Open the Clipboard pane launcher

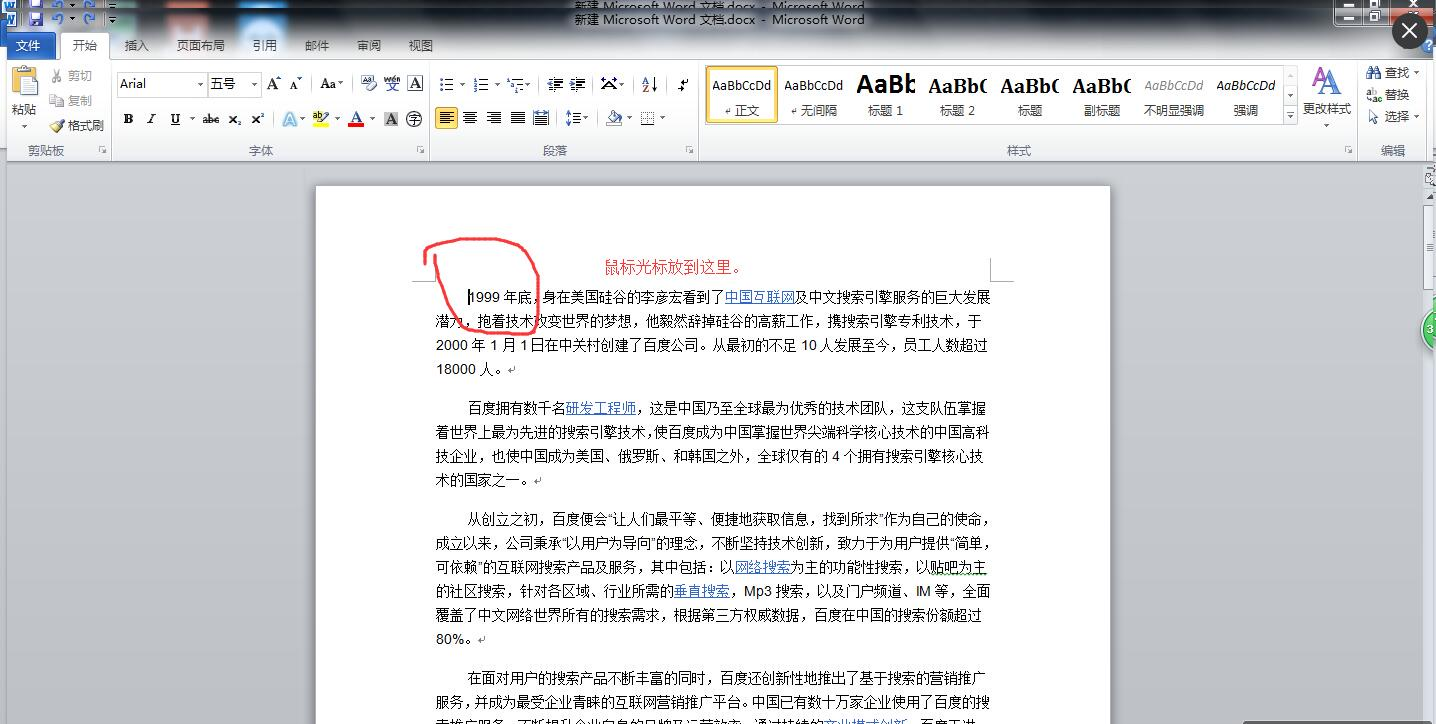[102, 150]
